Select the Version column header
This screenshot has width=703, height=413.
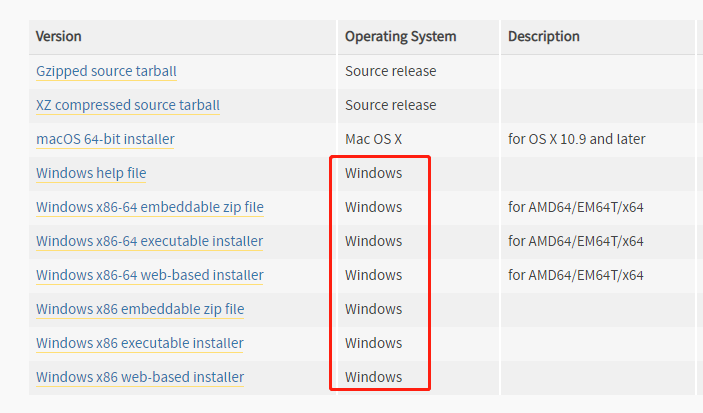59,36
